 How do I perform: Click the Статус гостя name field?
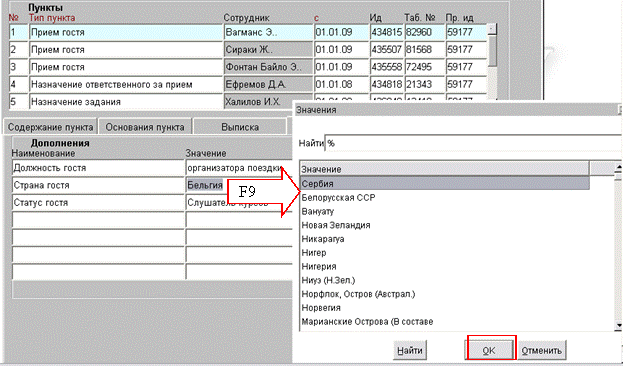tap(98, 203)
